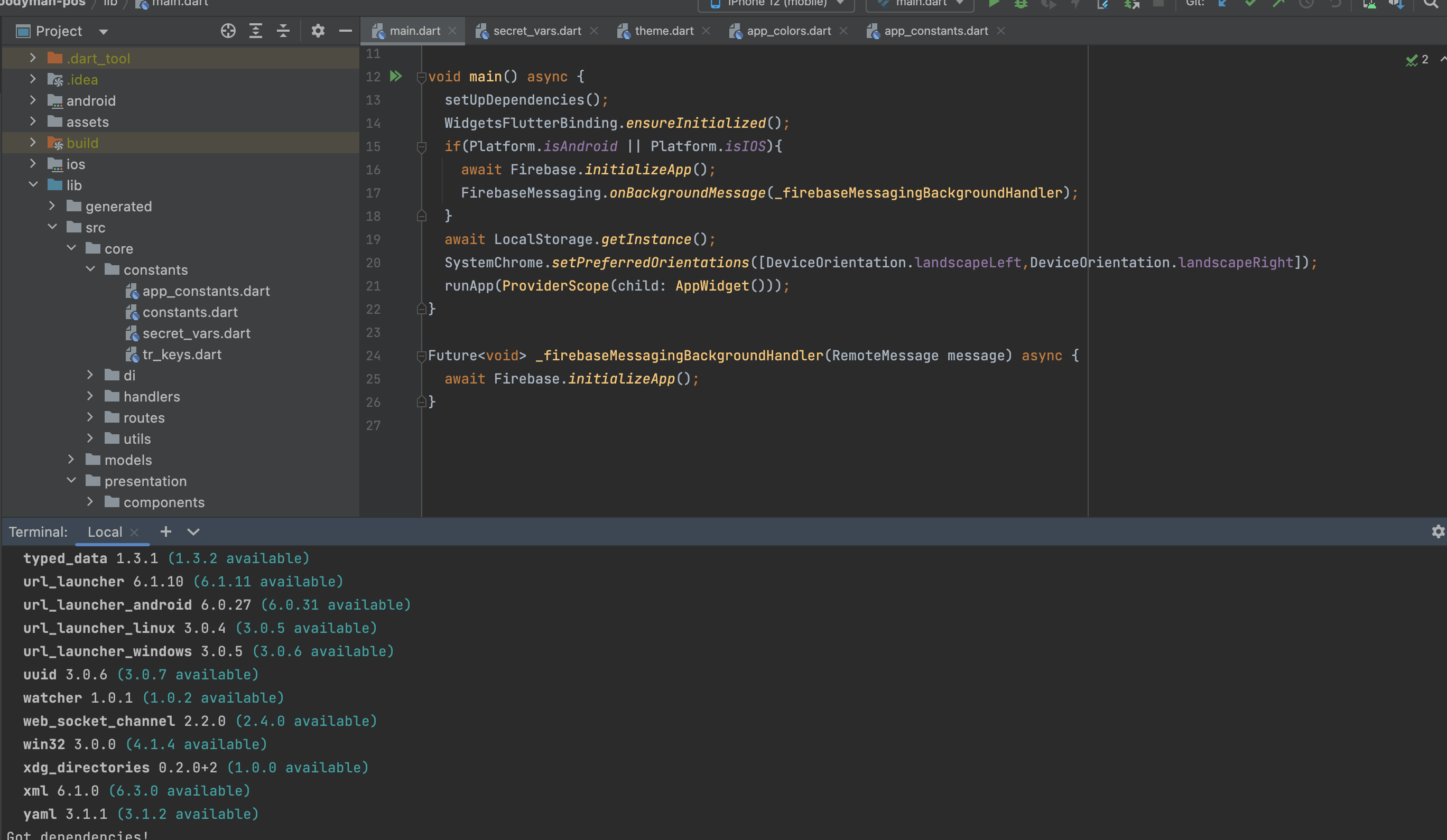The image size is (1447, 840).
Task: Expand the models folder
Action: click(71, 459)
